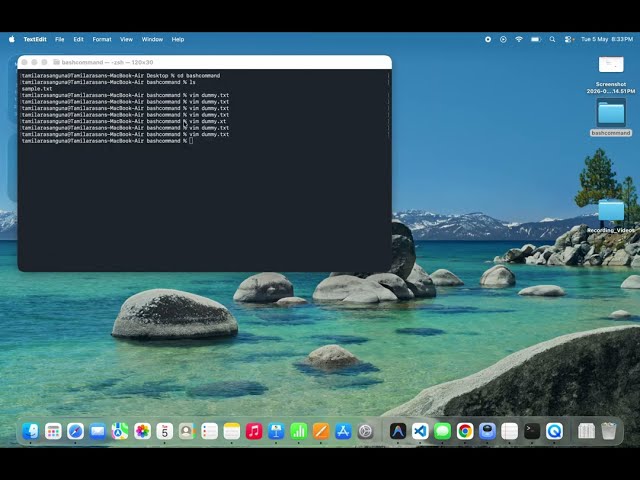Image resolution: width=640 pixels, height=480 pixels.
Task: Launch Visual Studio Code from Dock
Action: coord(420,431)
